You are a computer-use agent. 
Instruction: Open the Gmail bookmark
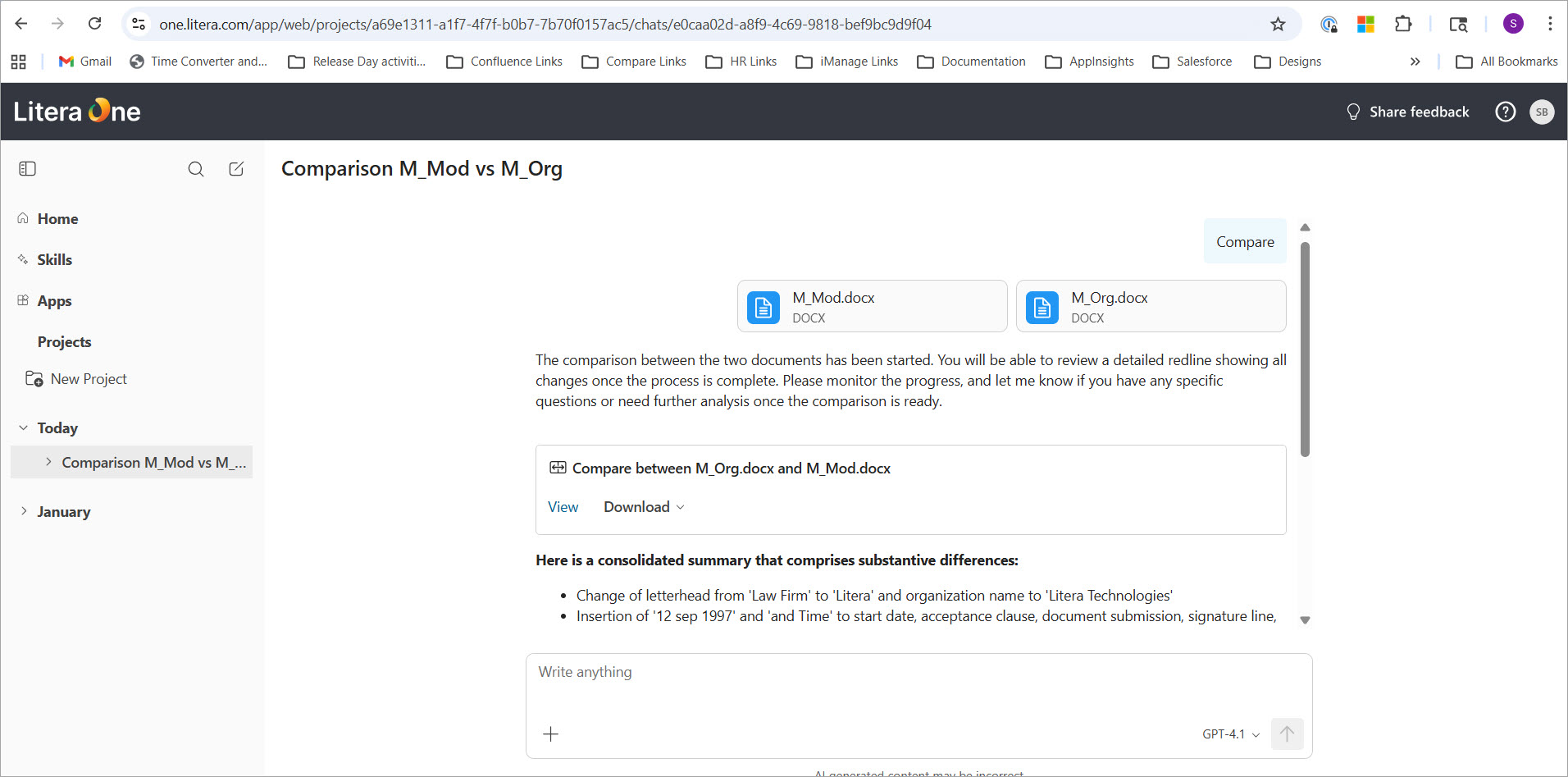coord(85,62)
